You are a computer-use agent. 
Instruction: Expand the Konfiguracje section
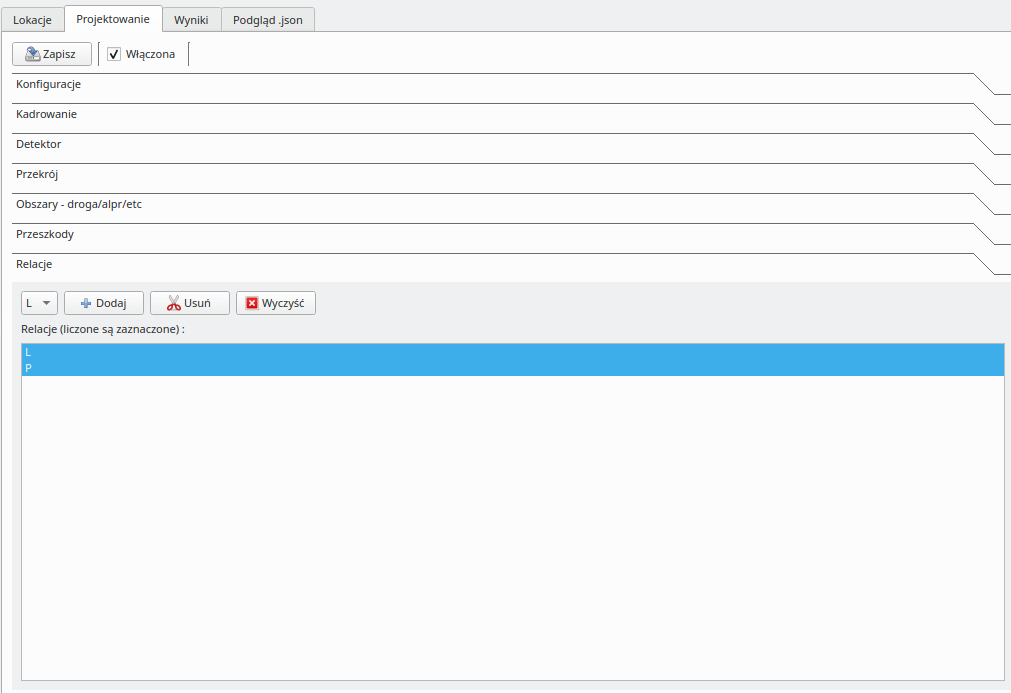click(48, 85)
